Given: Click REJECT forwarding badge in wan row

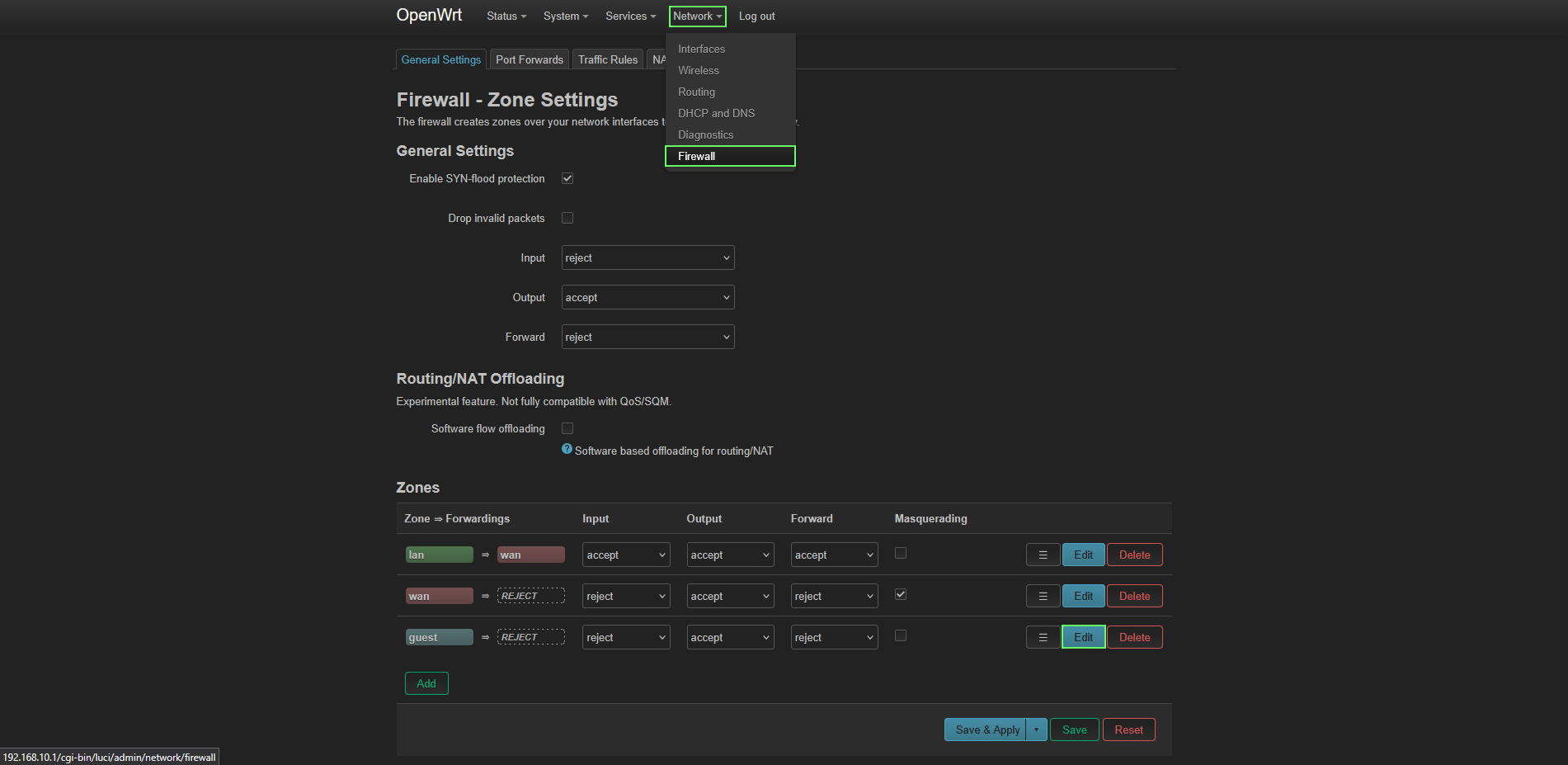Looking at the screenshot, I should point(531,596).
